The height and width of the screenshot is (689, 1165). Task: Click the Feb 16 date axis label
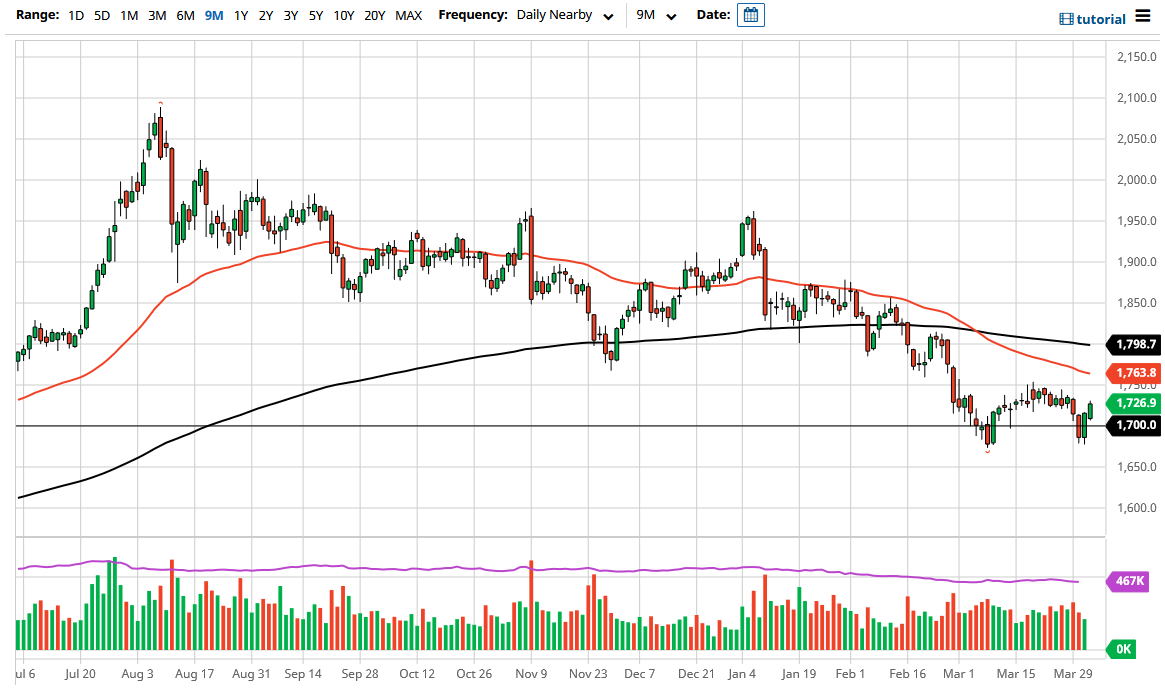click(x=908, y=673)
